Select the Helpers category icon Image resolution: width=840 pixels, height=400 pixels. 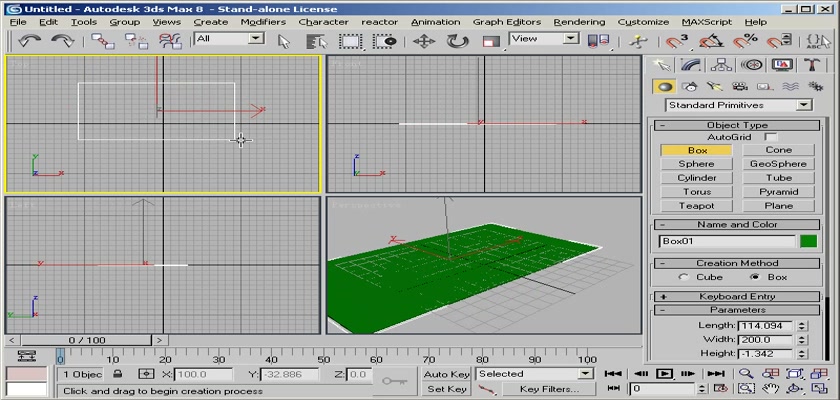click(x=765, y=86)
